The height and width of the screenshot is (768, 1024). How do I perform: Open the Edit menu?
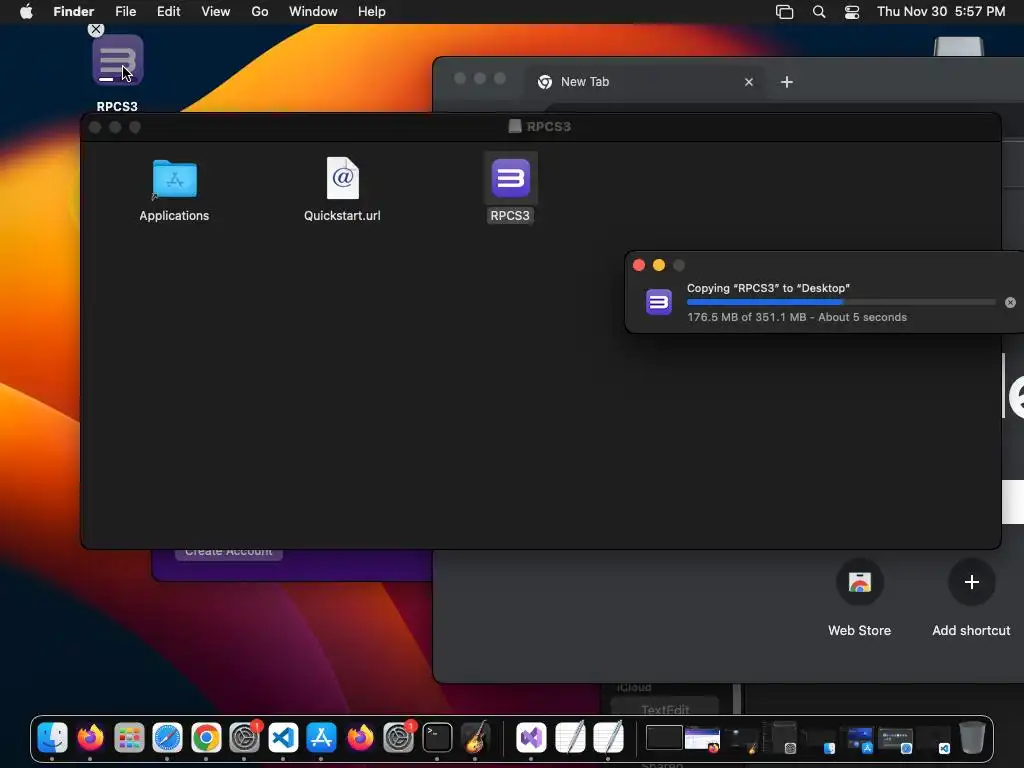168,12
